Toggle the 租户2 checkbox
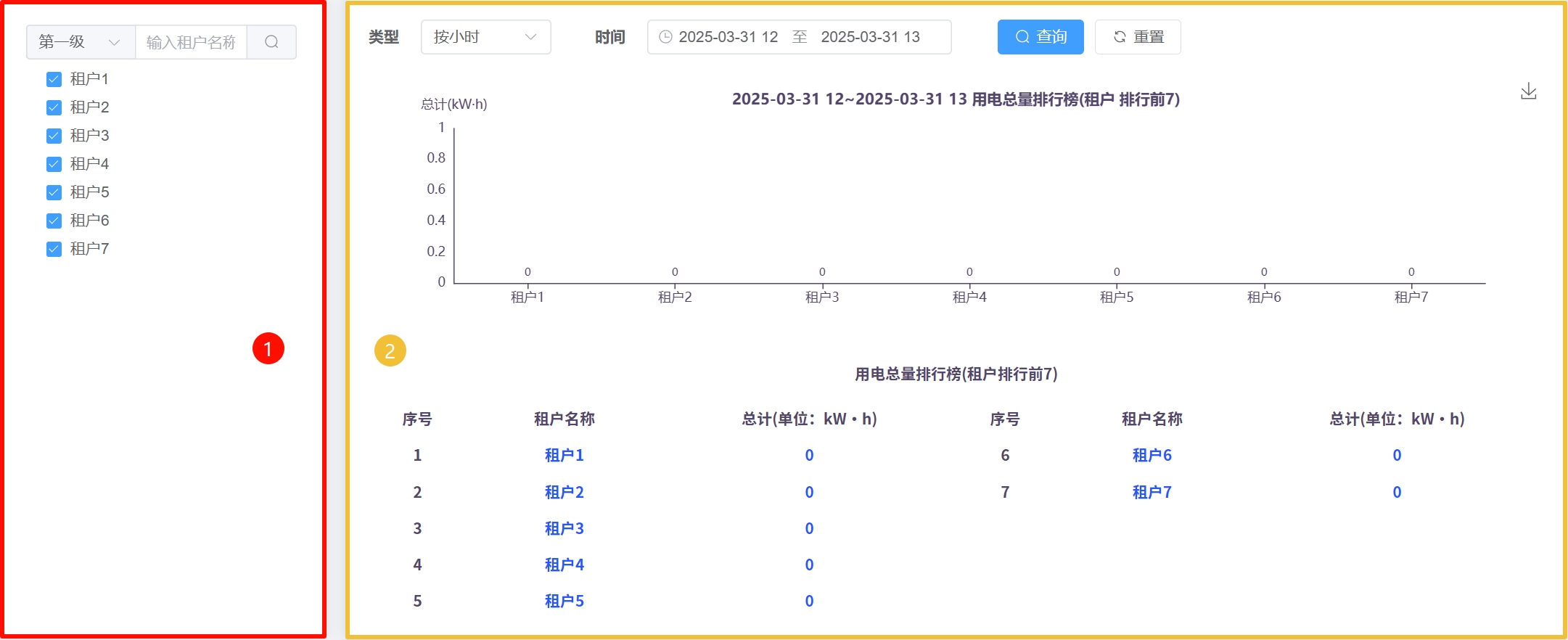The height and width of the screenshot is (640, 1568). (x=54, y=107)
